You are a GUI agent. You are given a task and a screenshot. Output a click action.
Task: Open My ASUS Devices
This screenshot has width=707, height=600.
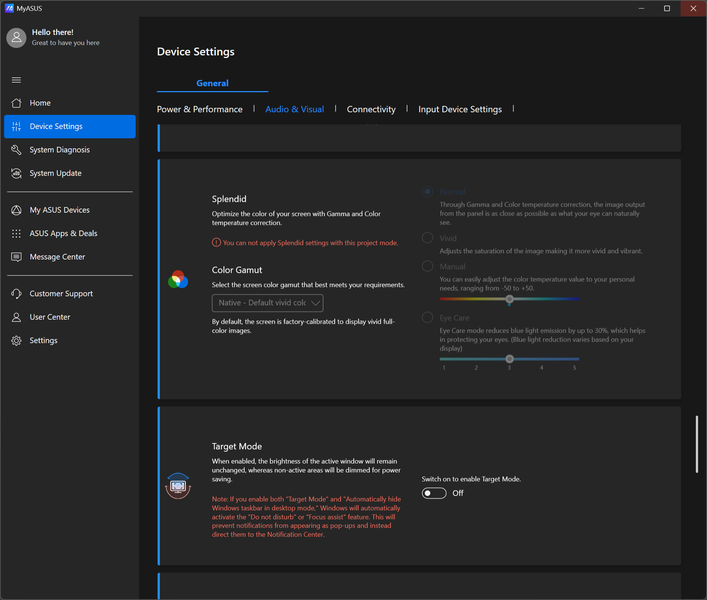tap(70, 210)
